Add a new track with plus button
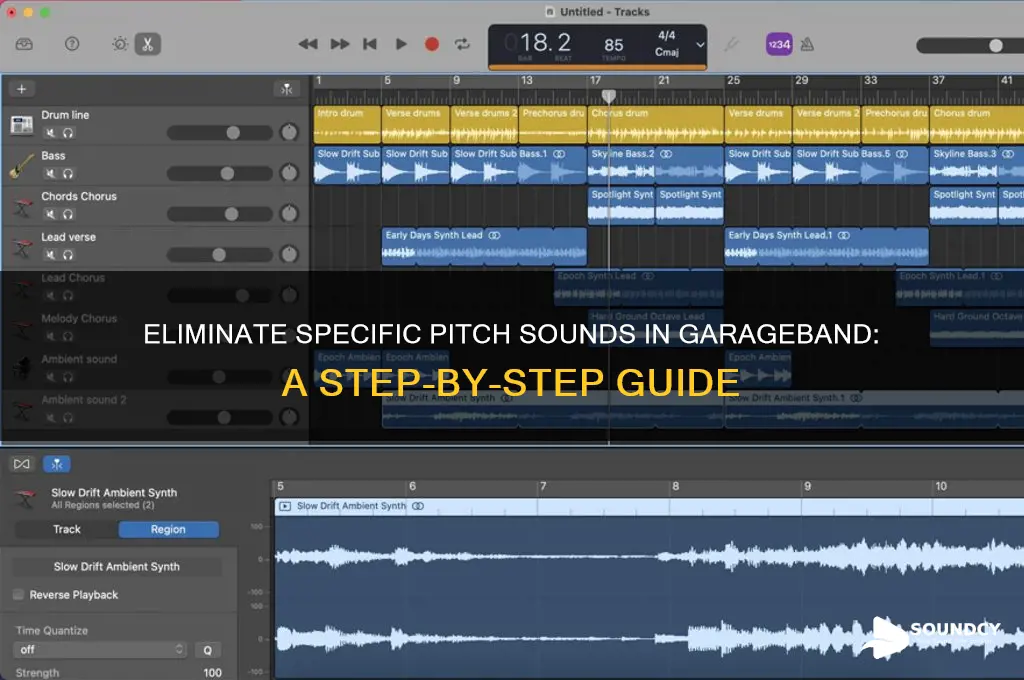 tap(22, 89)
